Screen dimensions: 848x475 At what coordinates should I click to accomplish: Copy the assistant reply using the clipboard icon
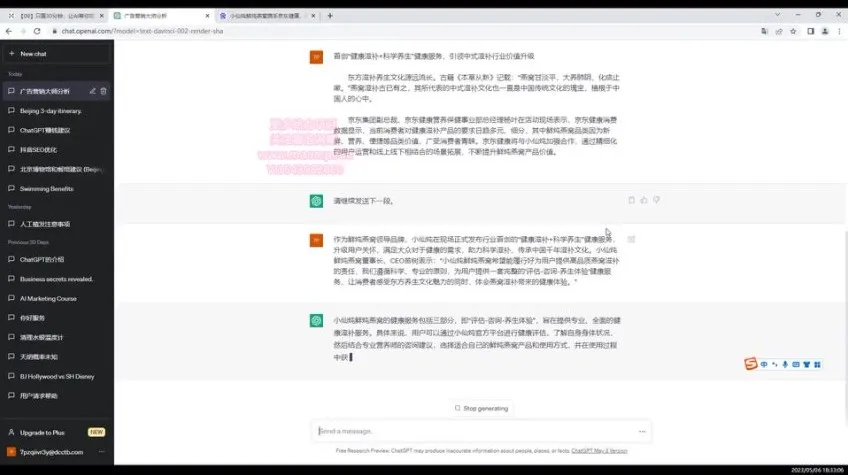[631, 200]
